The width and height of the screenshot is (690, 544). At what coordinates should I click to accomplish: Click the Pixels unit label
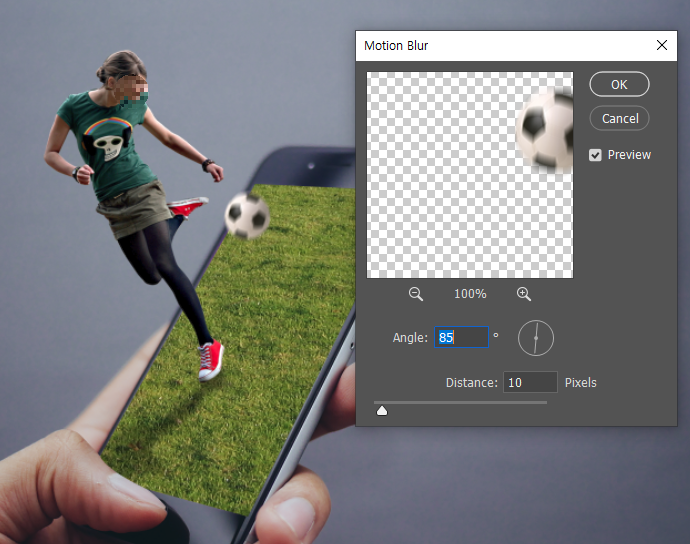pos(580,382)
